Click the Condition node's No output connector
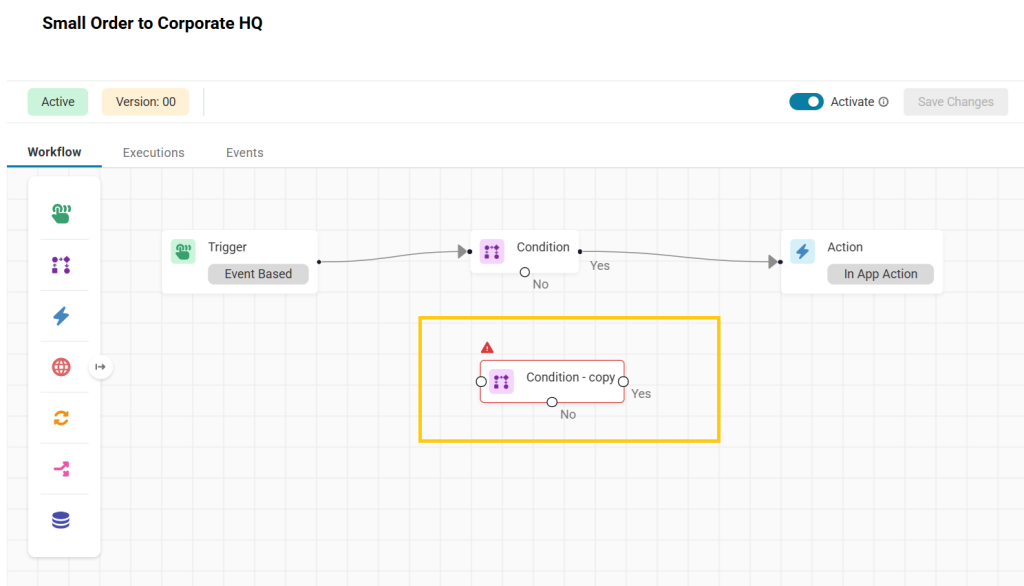This screenshot has width=1024, height=586. tap(525, 272)
